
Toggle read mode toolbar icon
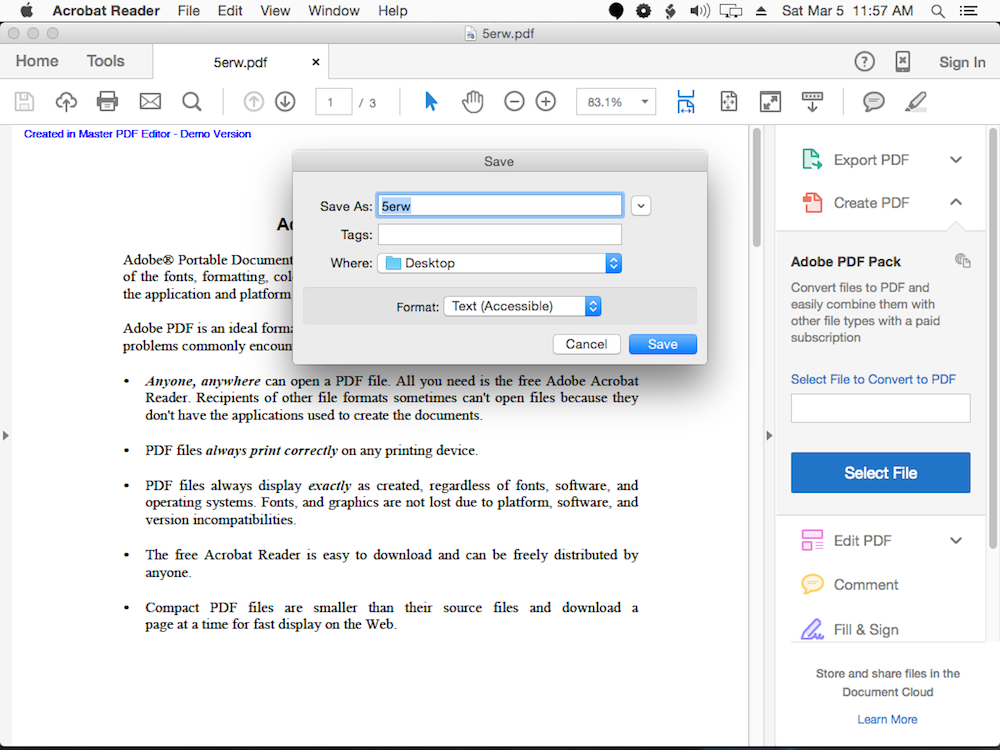click(x=812, y=101)
